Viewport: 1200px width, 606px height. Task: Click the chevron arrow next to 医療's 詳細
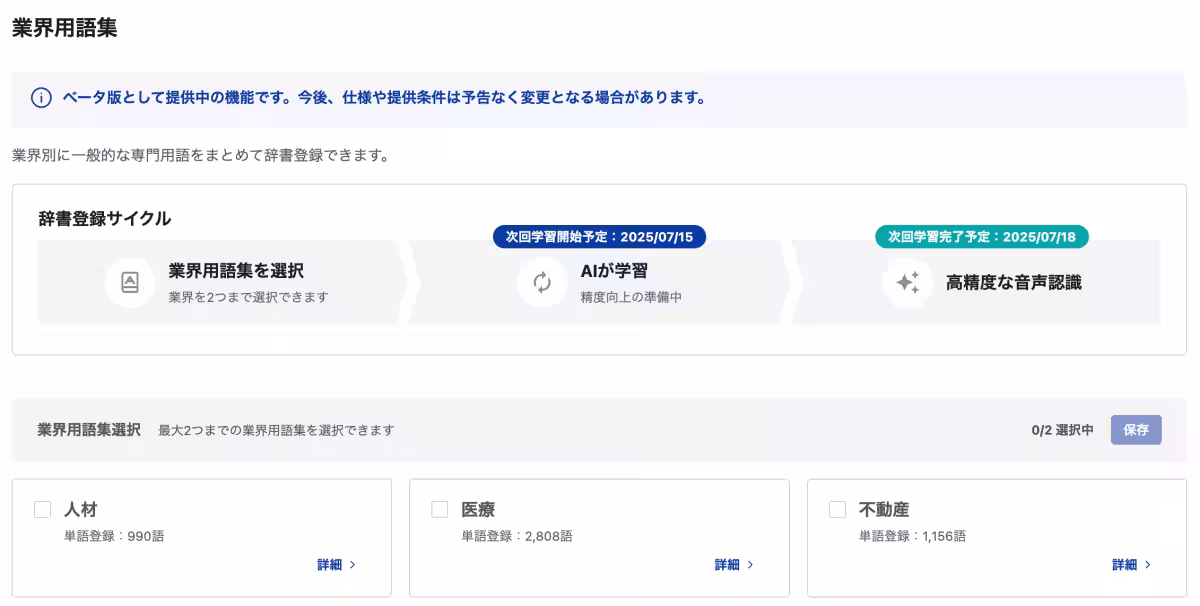coord(752,564)
